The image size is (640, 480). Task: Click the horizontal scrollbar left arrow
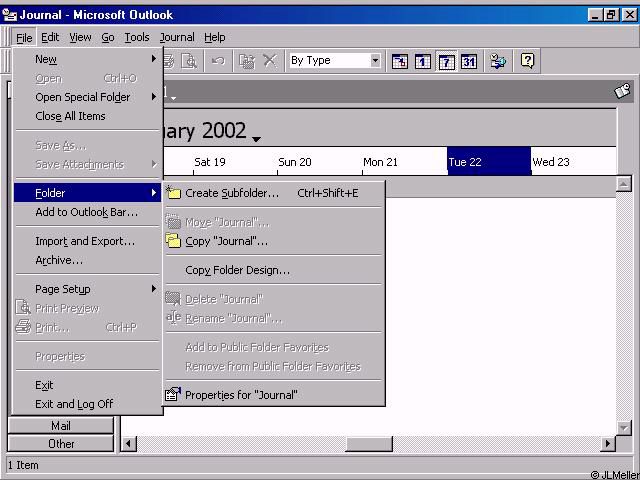129,443
